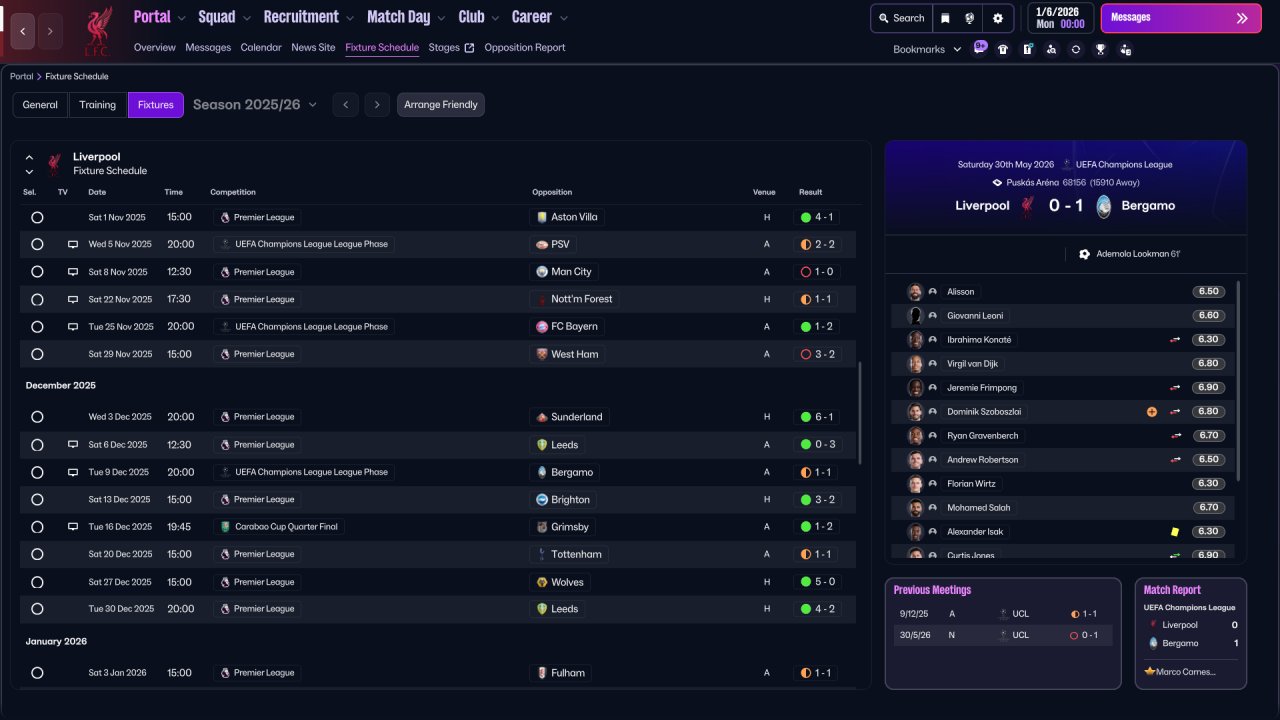Viewport: 1280px width, 720px height.
Task: Switch to the Training tab
Action: (98, 105)
